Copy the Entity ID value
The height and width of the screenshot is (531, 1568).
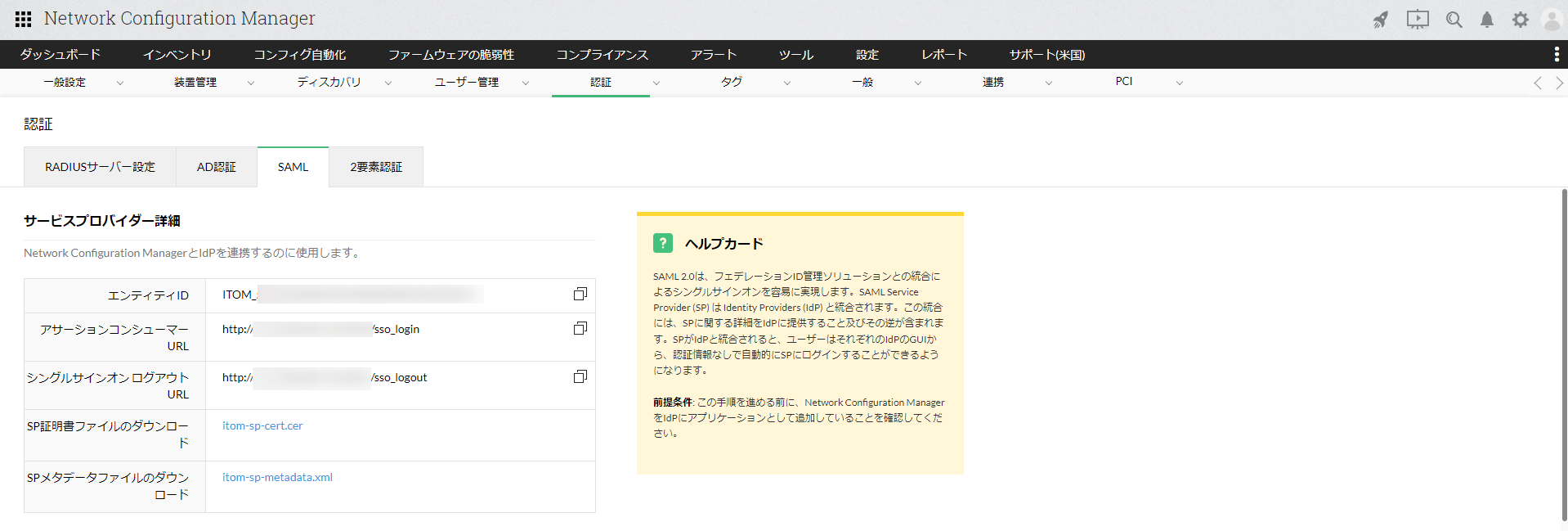[580, 294]
